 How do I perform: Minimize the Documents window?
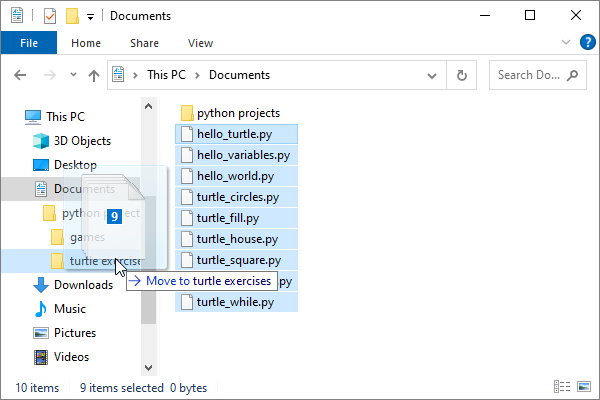[x=485, y=16]
